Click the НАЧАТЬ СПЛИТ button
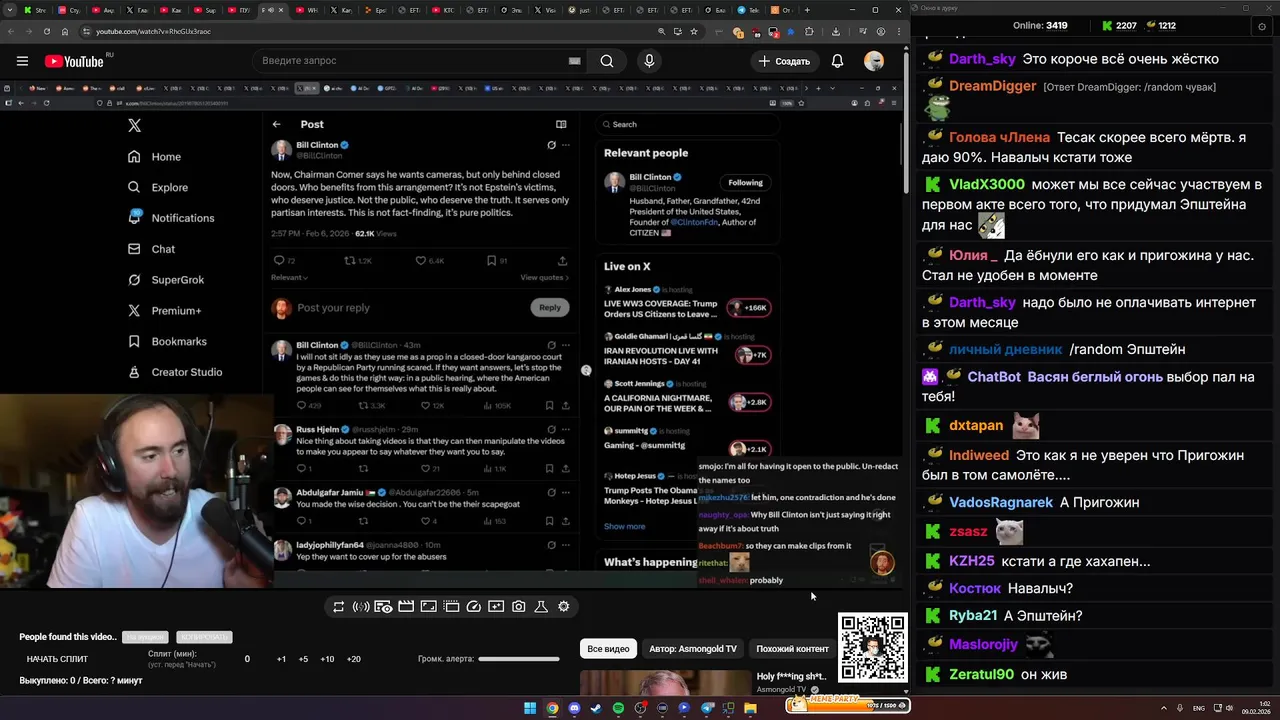 pos(57,659)
